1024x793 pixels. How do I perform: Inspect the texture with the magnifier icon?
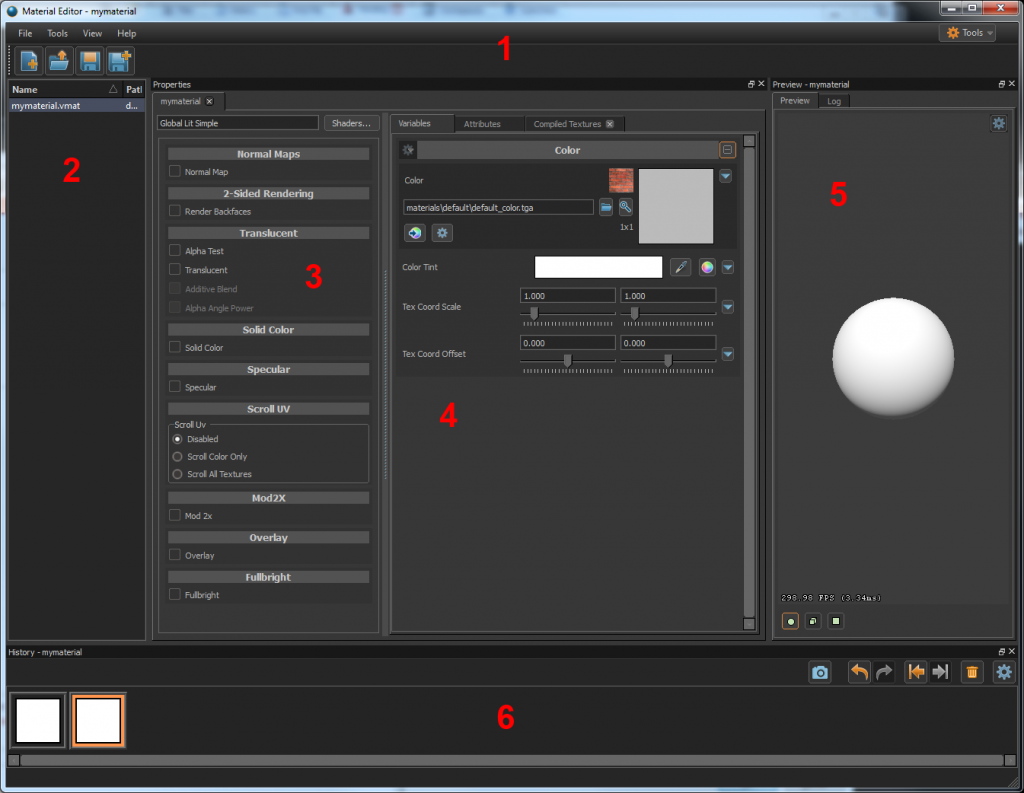[x=627, y=207]
